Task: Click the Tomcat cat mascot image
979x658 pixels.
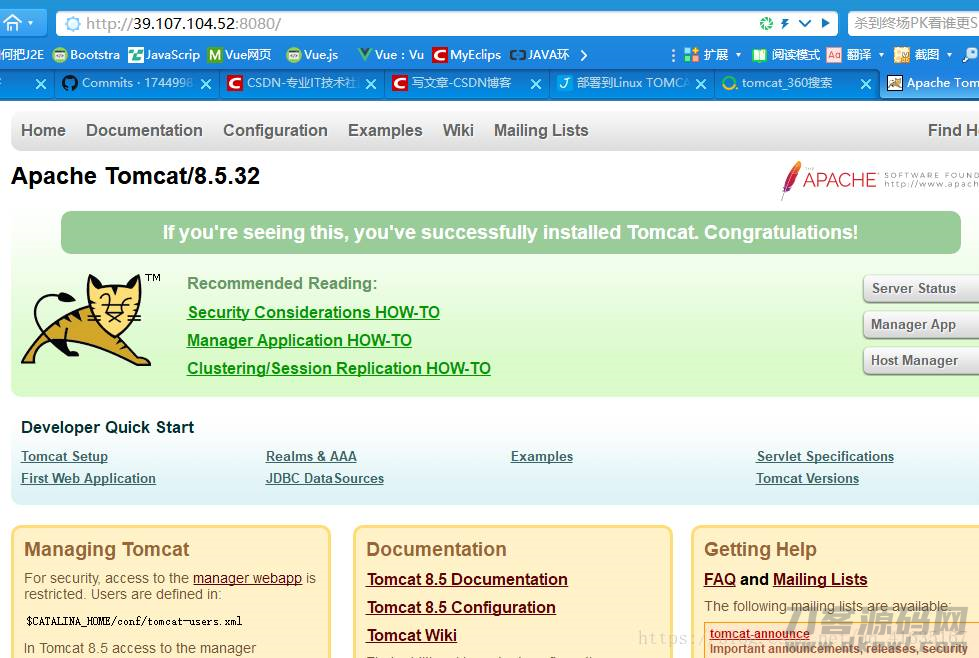Action: click(x=91, y=320)
